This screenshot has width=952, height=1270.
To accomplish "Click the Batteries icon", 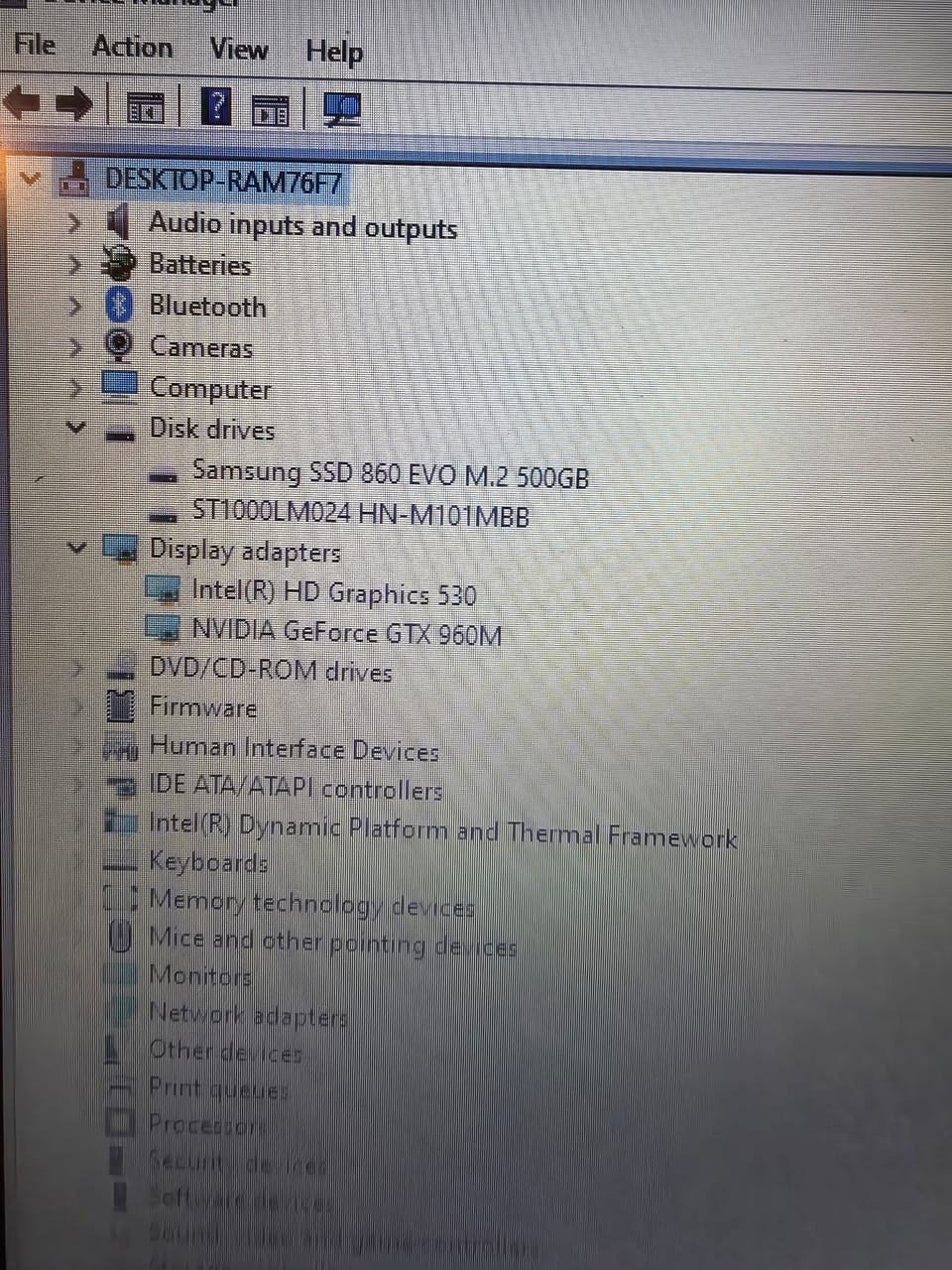I will click(119, 263).
